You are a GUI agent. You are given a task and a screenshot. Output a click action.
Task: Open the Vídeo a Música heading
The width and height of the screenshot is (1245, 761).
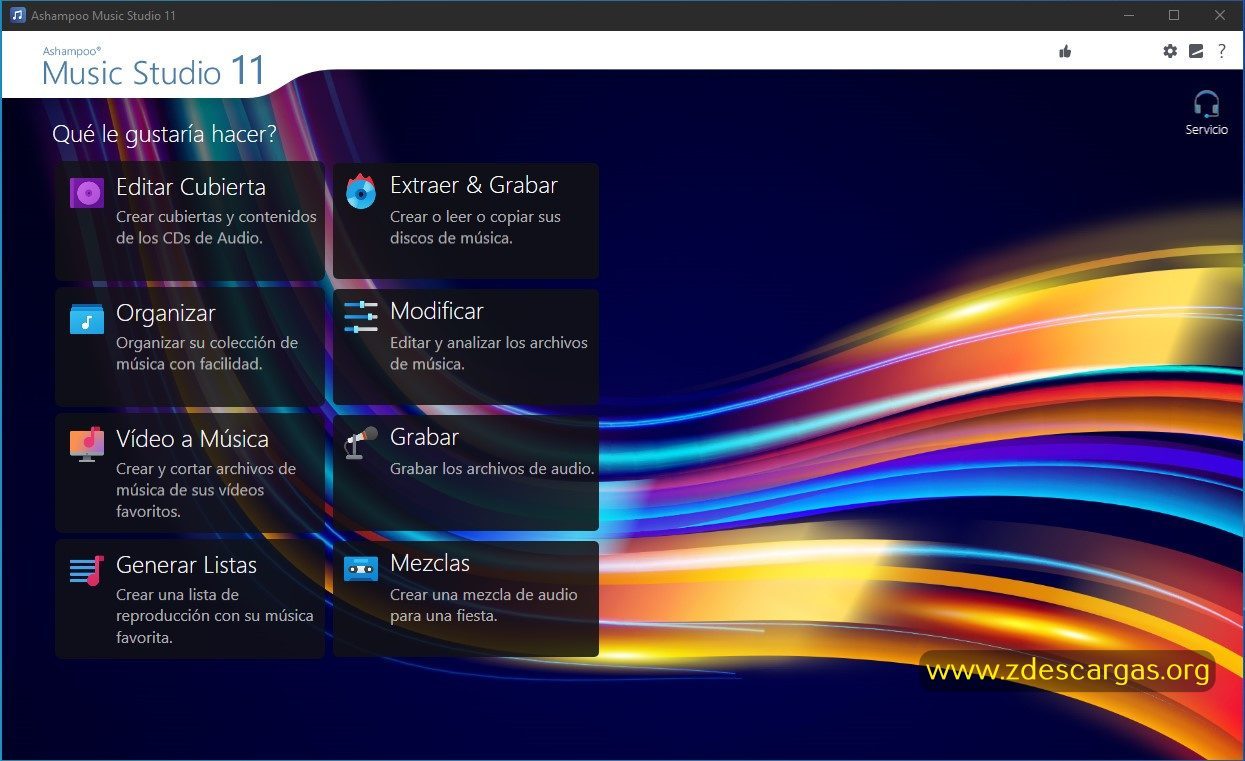[192, 439]
